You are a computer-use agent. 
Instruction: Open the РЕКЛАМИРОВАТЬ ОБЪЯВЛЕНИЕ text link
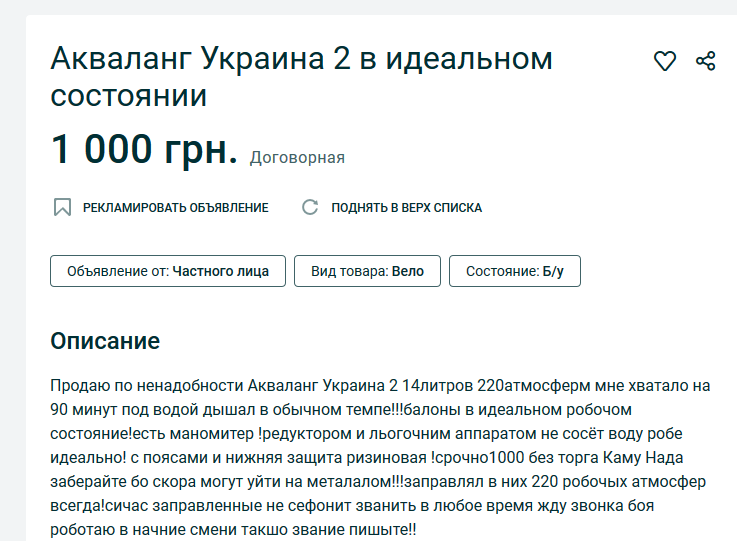tap(175, 208)
